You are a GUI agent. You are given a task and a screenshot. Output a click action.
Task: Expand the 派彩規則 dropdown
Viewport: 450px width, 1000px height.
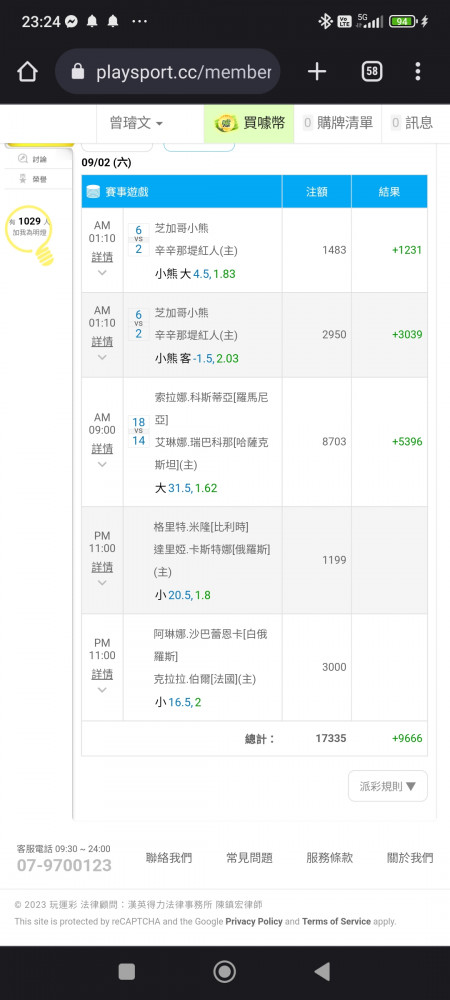tap(388, 786)
